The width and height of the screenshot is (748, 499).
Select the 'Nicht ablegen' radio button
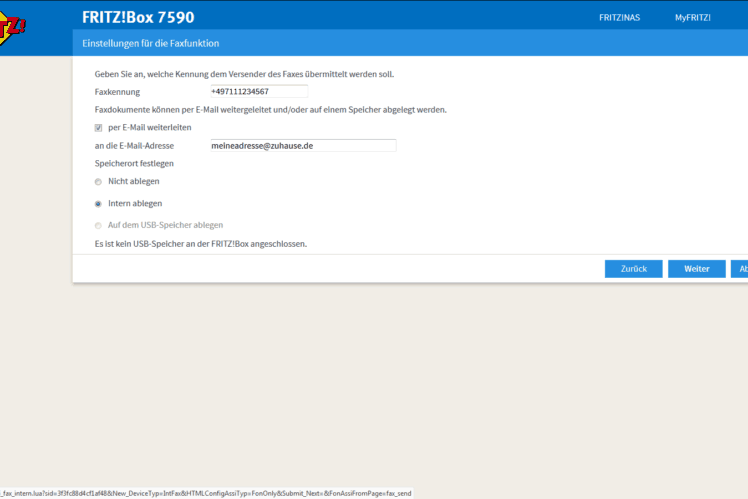(x=98, y=182)
